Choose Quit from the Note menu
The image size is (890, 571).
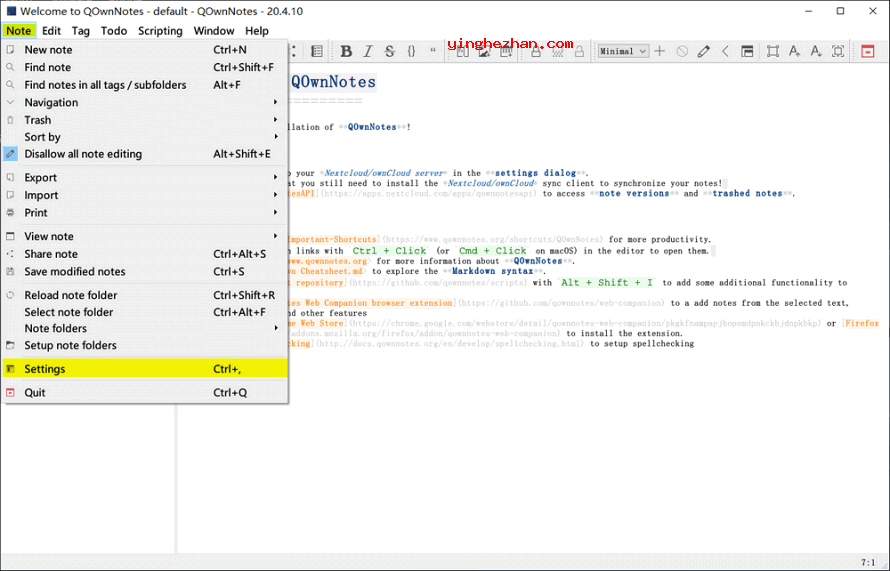click(x=145, y=392)
